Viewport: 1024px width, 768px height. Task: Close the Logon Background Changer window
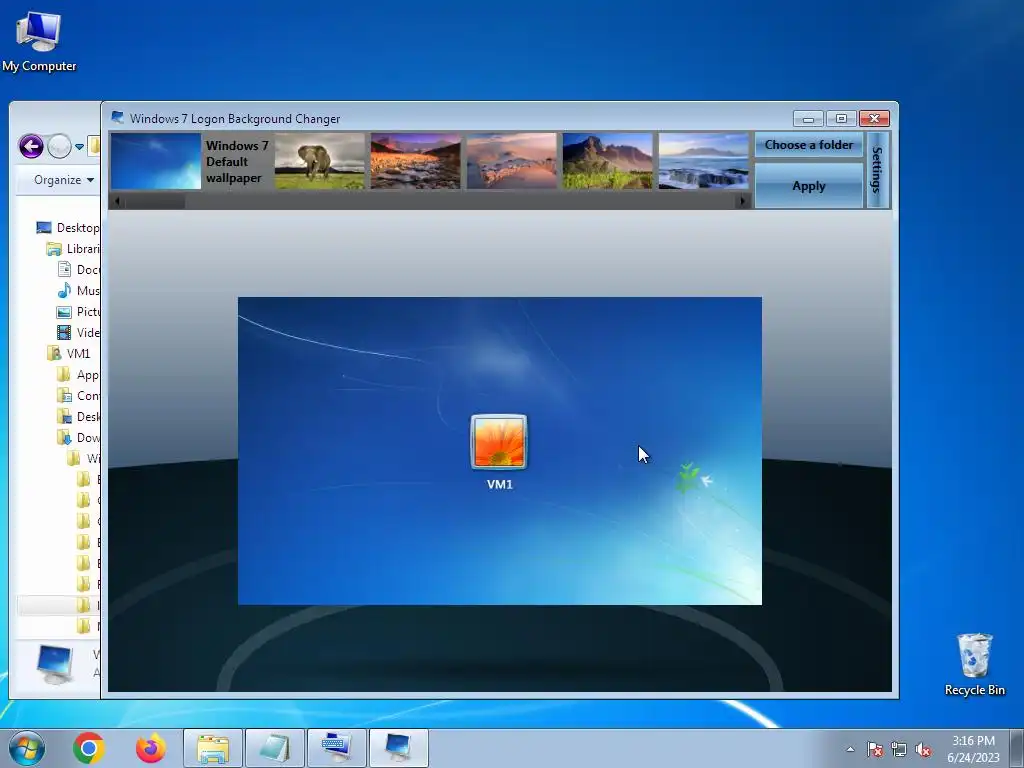pos(874,118)
